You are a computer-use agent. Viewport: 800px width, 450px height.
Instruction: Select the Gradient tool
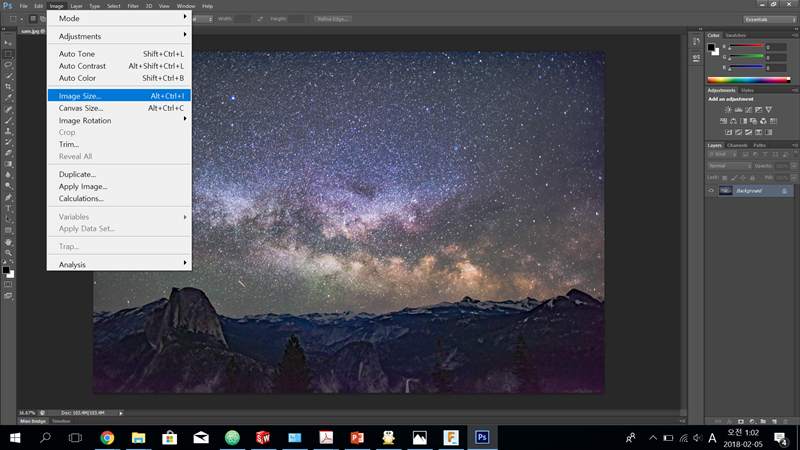(x=8, y=164)
